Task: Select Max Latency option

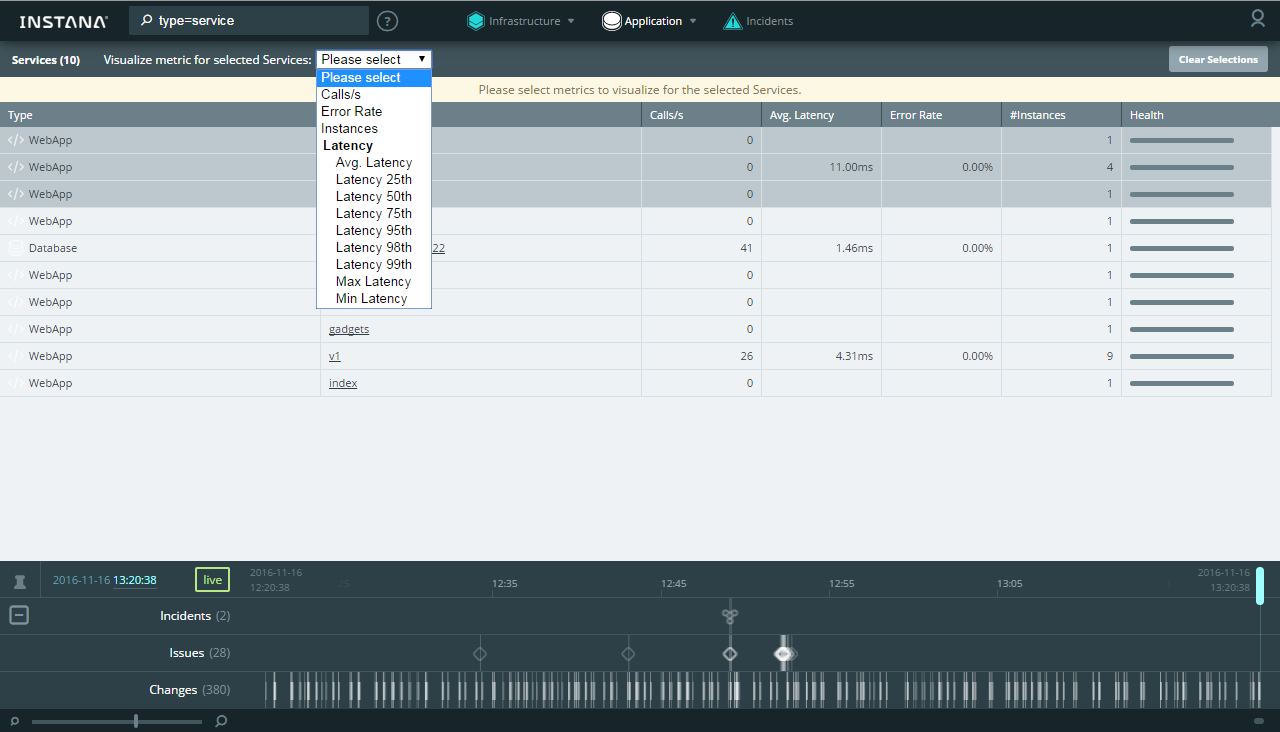Action: (374, 282)
